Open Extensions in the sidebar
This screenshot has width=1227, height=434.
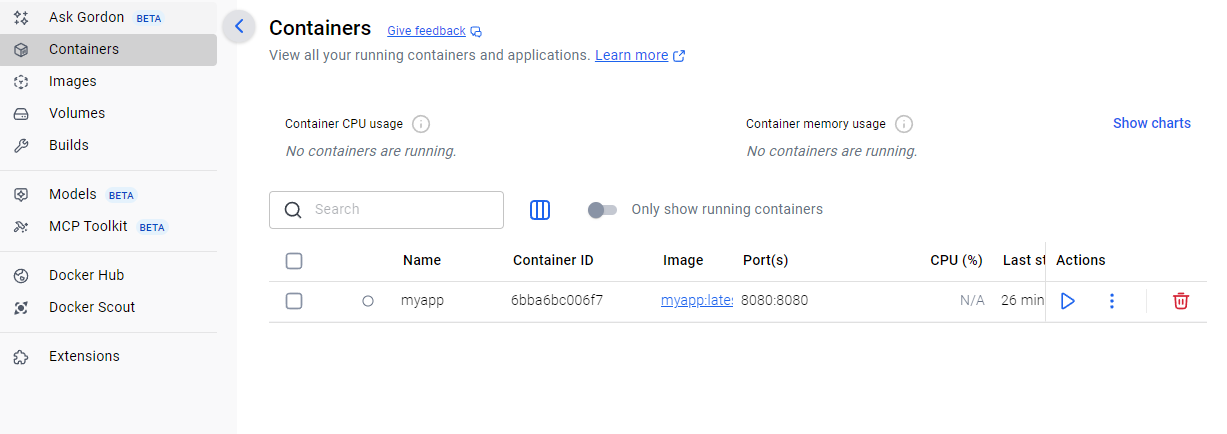(x=109, y=356)
